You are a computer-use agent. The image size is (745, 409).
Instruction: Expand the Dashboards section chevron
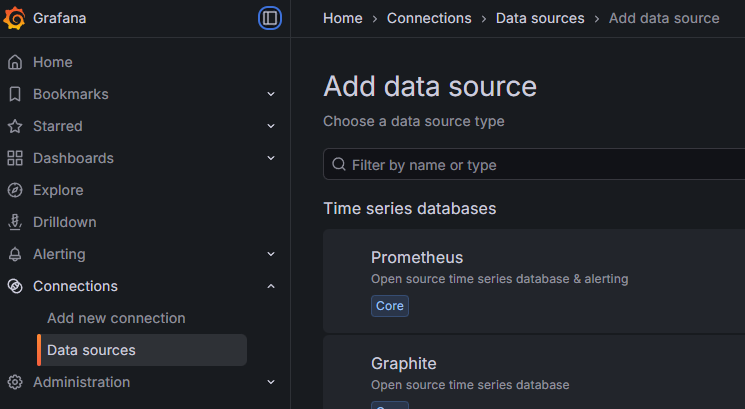271,158
